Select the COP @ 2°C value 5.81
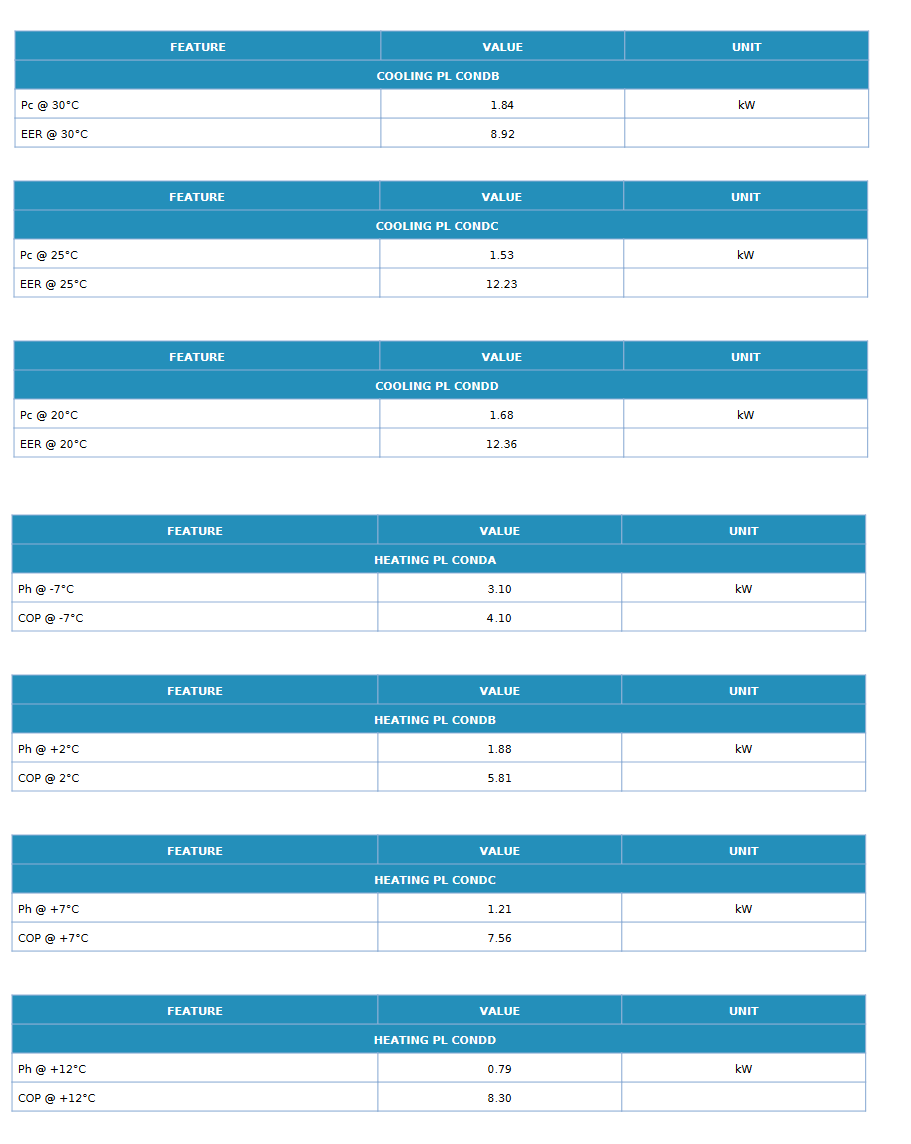 click(499, 778)
